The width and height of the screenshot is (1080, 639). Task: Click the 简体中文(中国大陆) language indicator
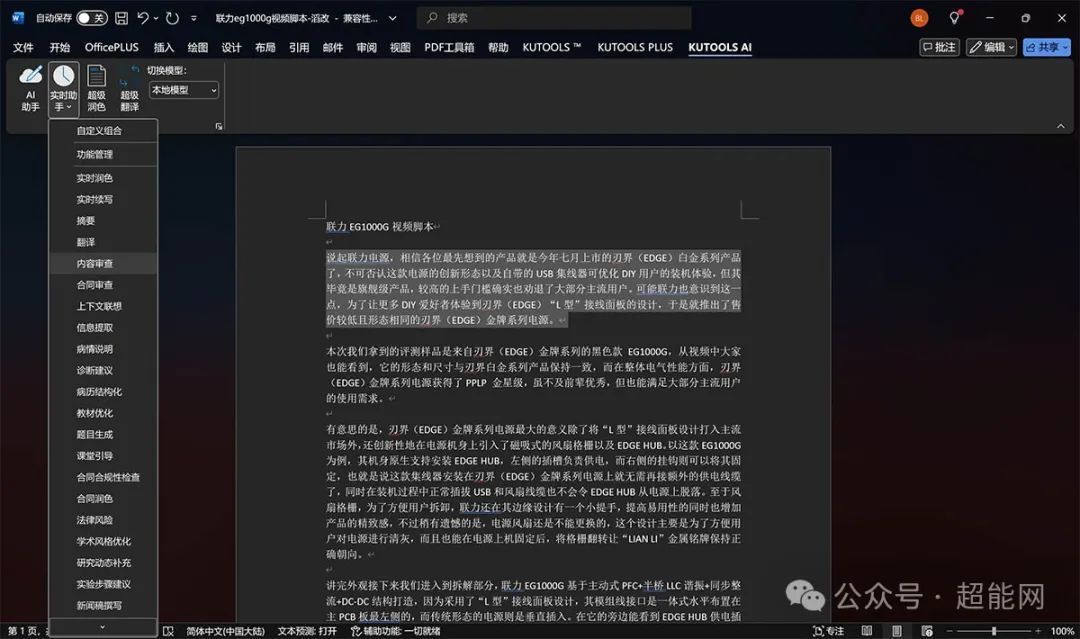225,631
